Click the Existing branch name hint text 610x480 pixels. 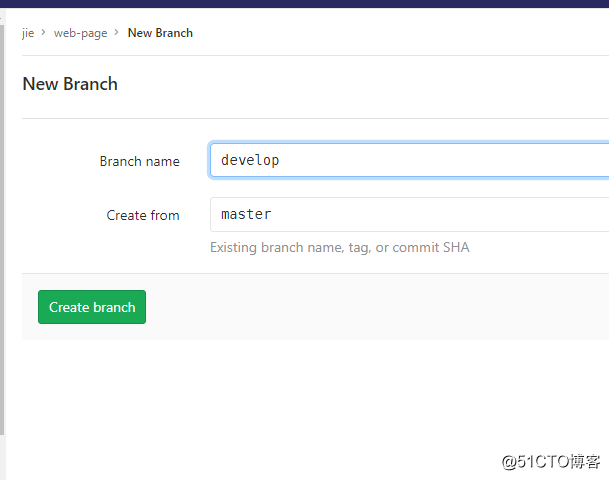click(340, 248)
